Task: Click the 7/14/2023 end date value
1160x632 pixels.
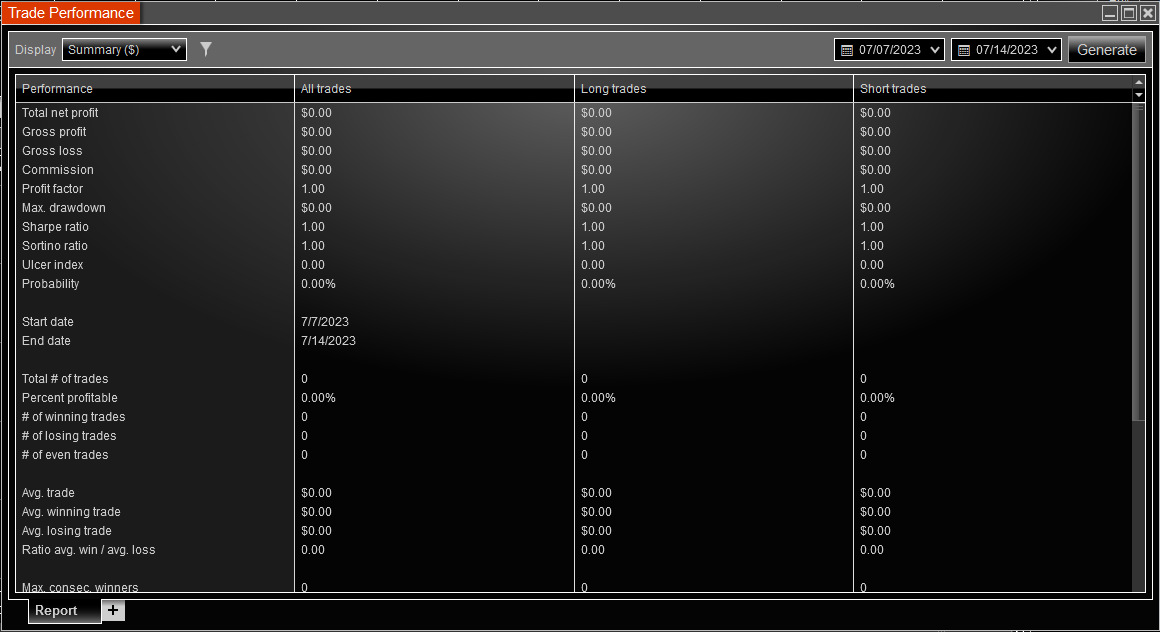Action: [x=328, y=341]
